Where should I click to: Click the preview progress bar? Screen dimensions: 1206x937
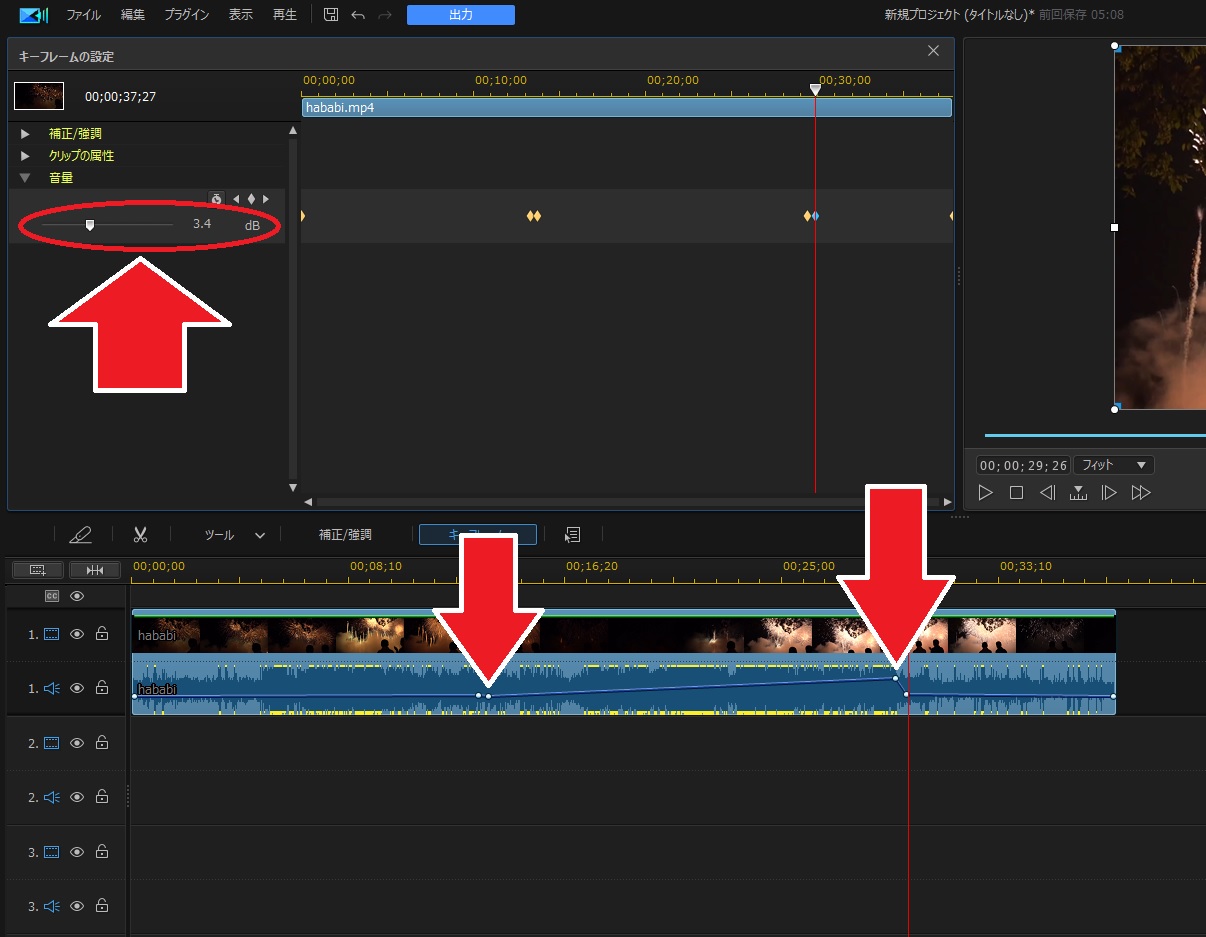coord(1094,435)
